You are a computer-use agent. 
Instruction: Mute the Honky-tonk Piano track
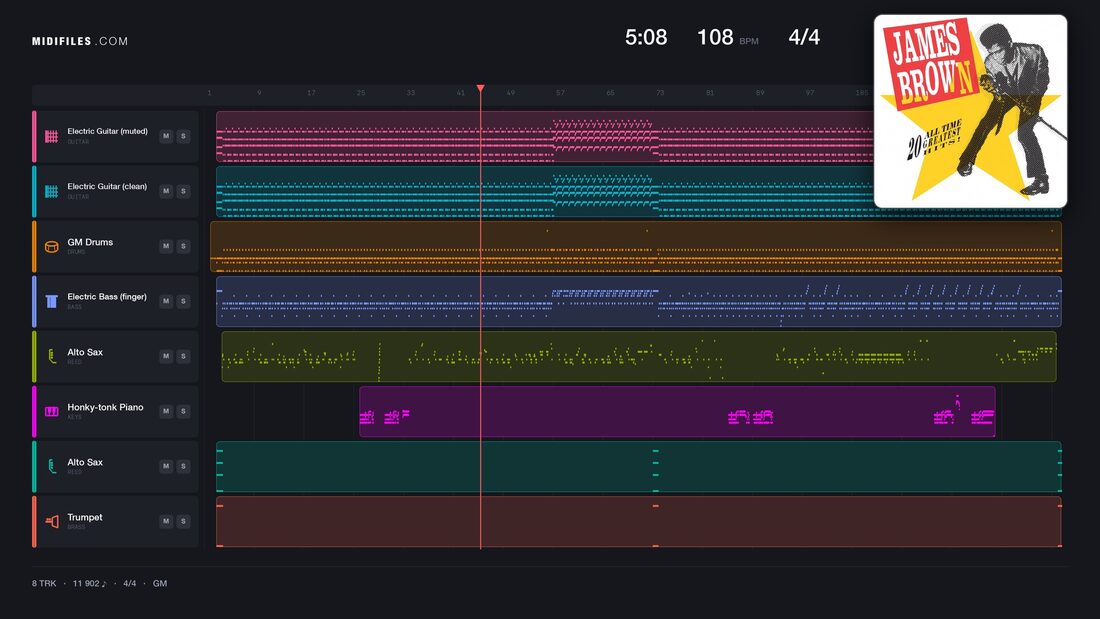(166, 411)
